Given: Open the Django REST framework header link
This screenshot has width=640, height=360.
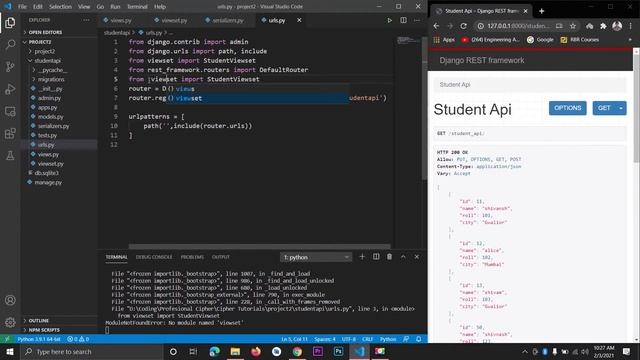Looking at the screenshot, I should 482,60.
